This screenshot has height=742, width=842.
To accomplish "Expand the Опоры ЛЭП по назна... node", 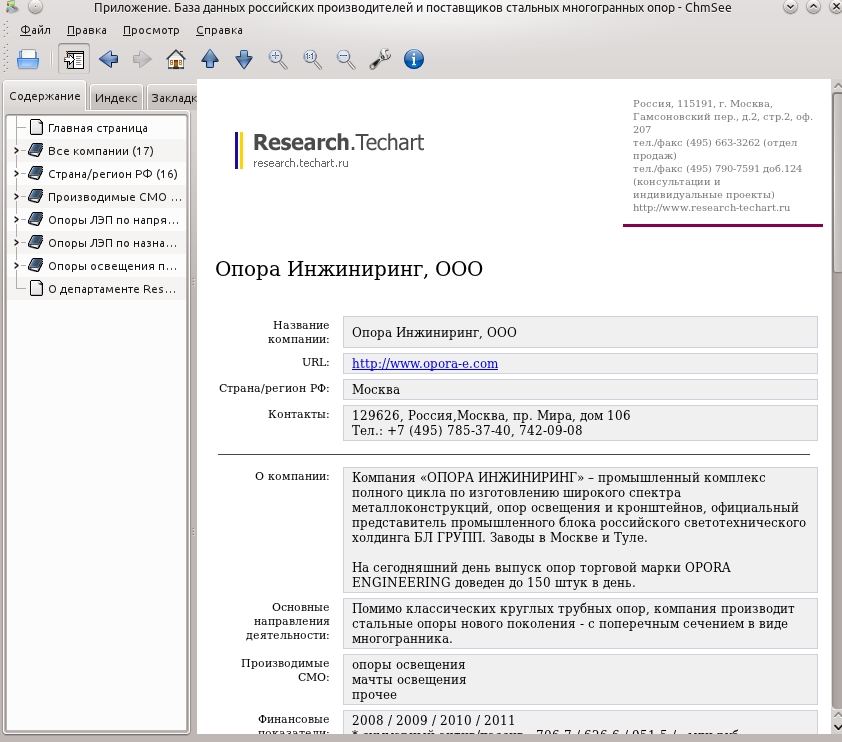I will (16, 243).
